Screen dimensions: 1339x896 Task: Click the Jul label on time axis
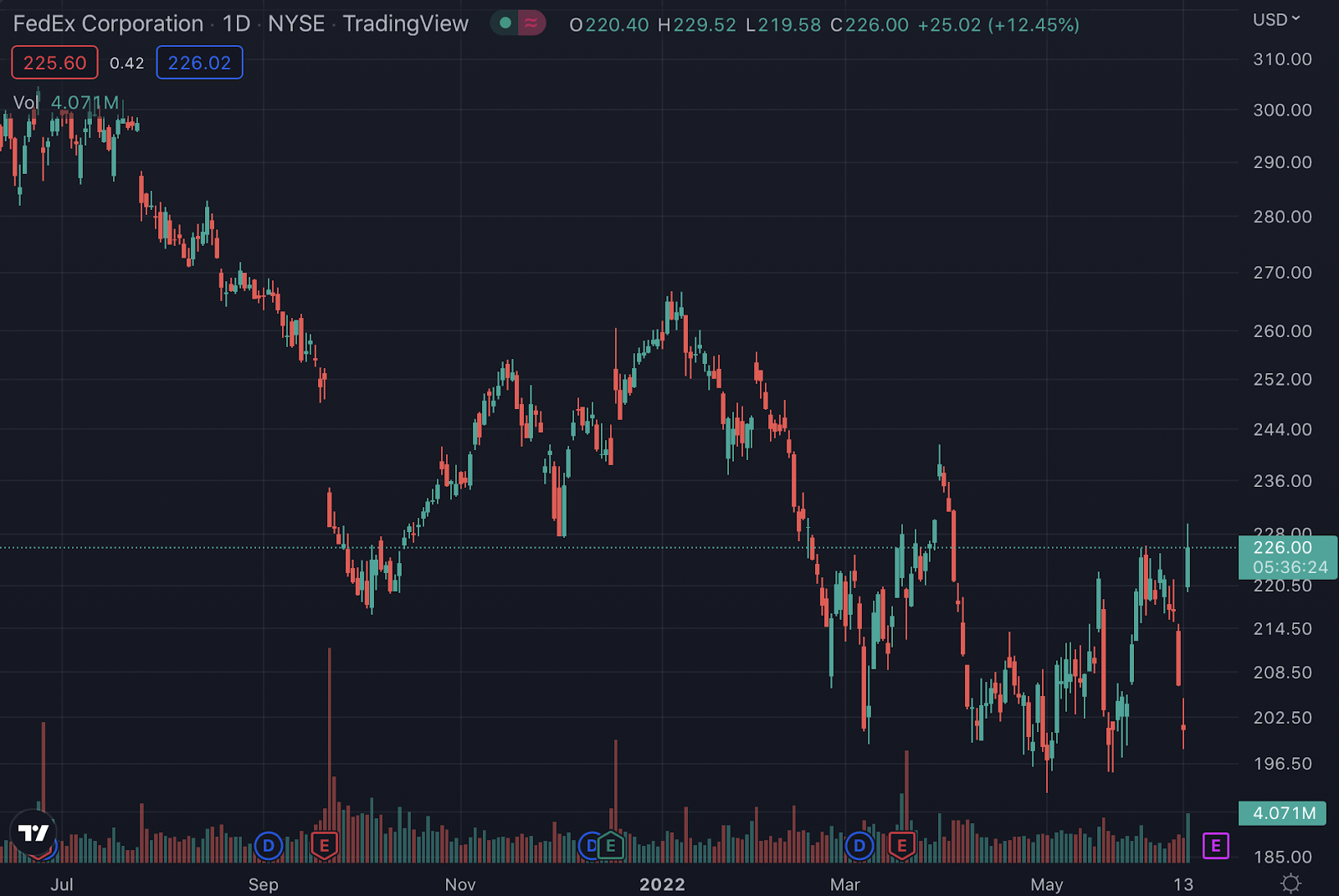coord(62,884)
